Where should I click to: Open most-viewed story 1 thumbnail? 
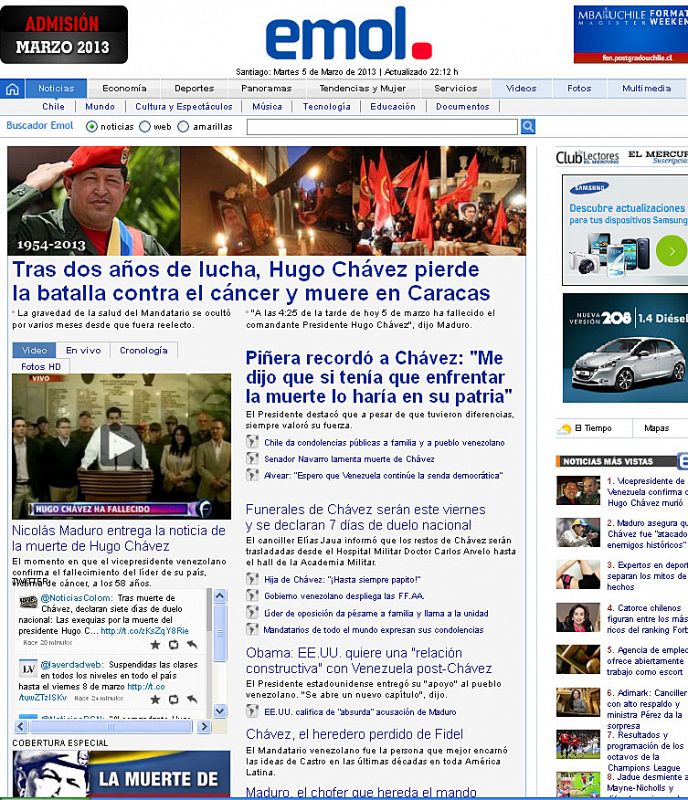[x=578, y=490]
